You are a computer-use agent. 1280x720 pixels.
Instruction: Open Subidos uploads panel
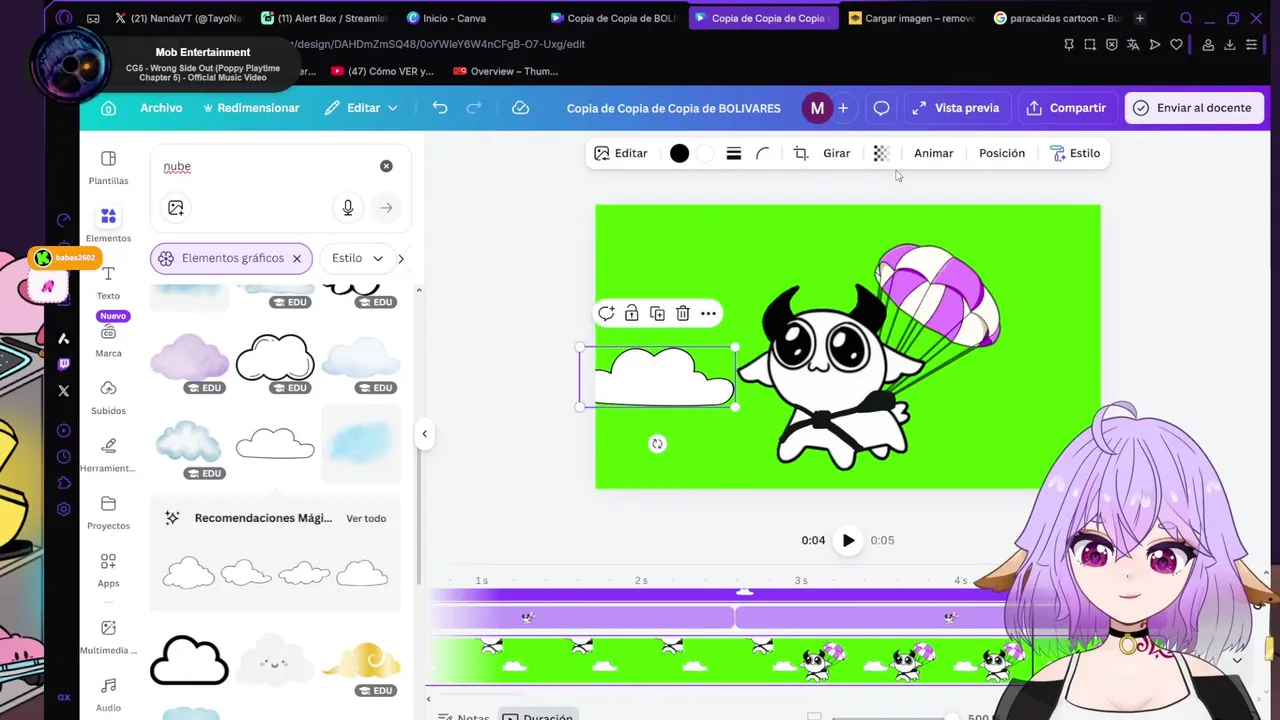[x=108, y=398]
